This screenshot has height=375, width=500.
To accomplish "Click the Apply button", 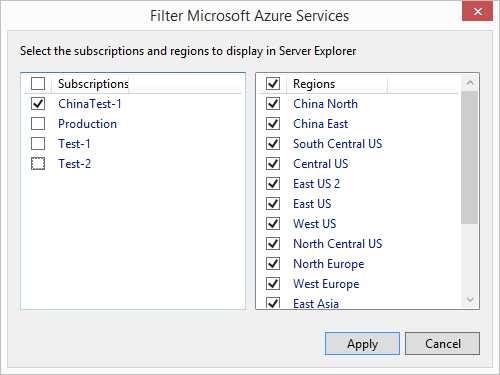I will coord(362,343).
